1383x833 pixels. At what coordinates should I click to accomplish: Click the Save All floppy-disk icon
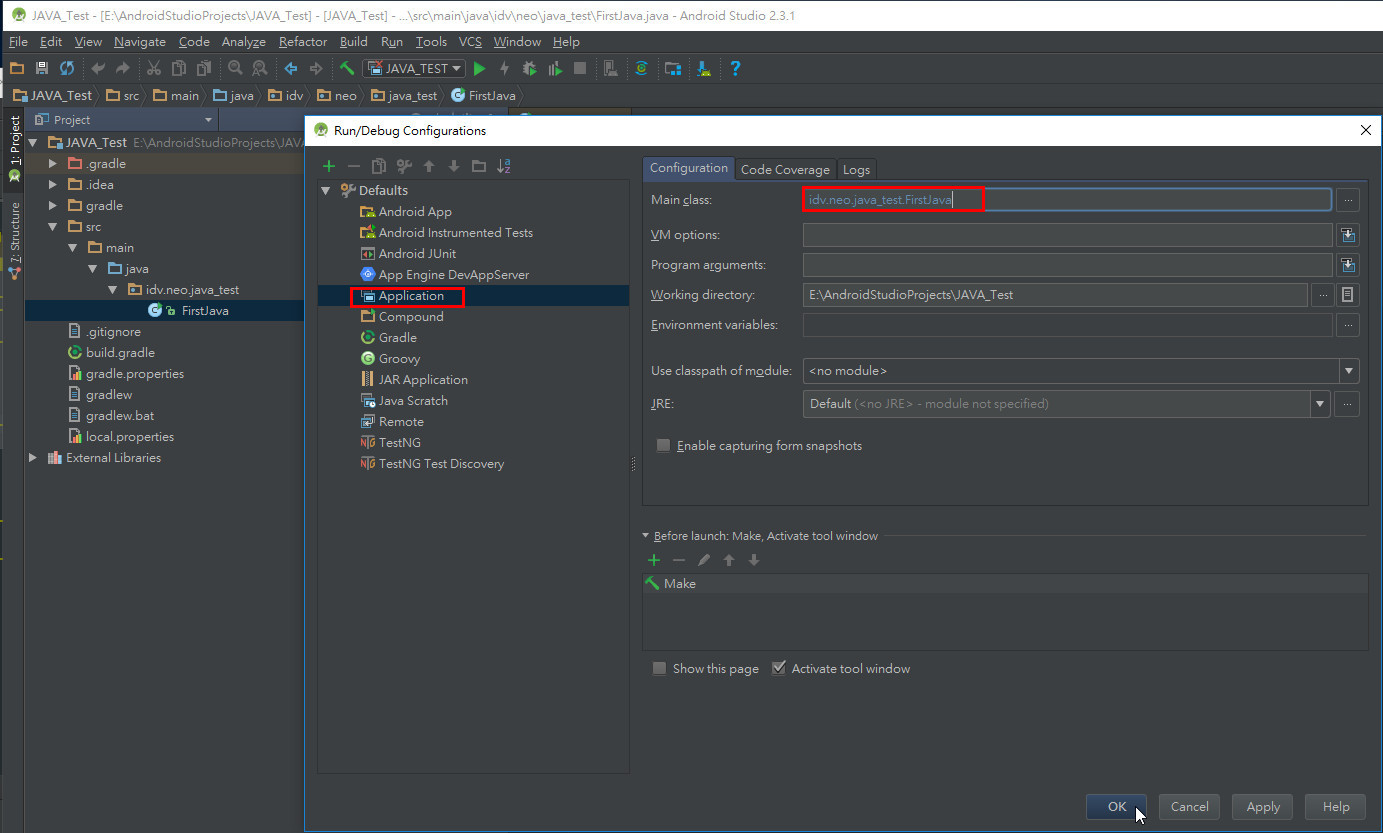tap(42, 69)
